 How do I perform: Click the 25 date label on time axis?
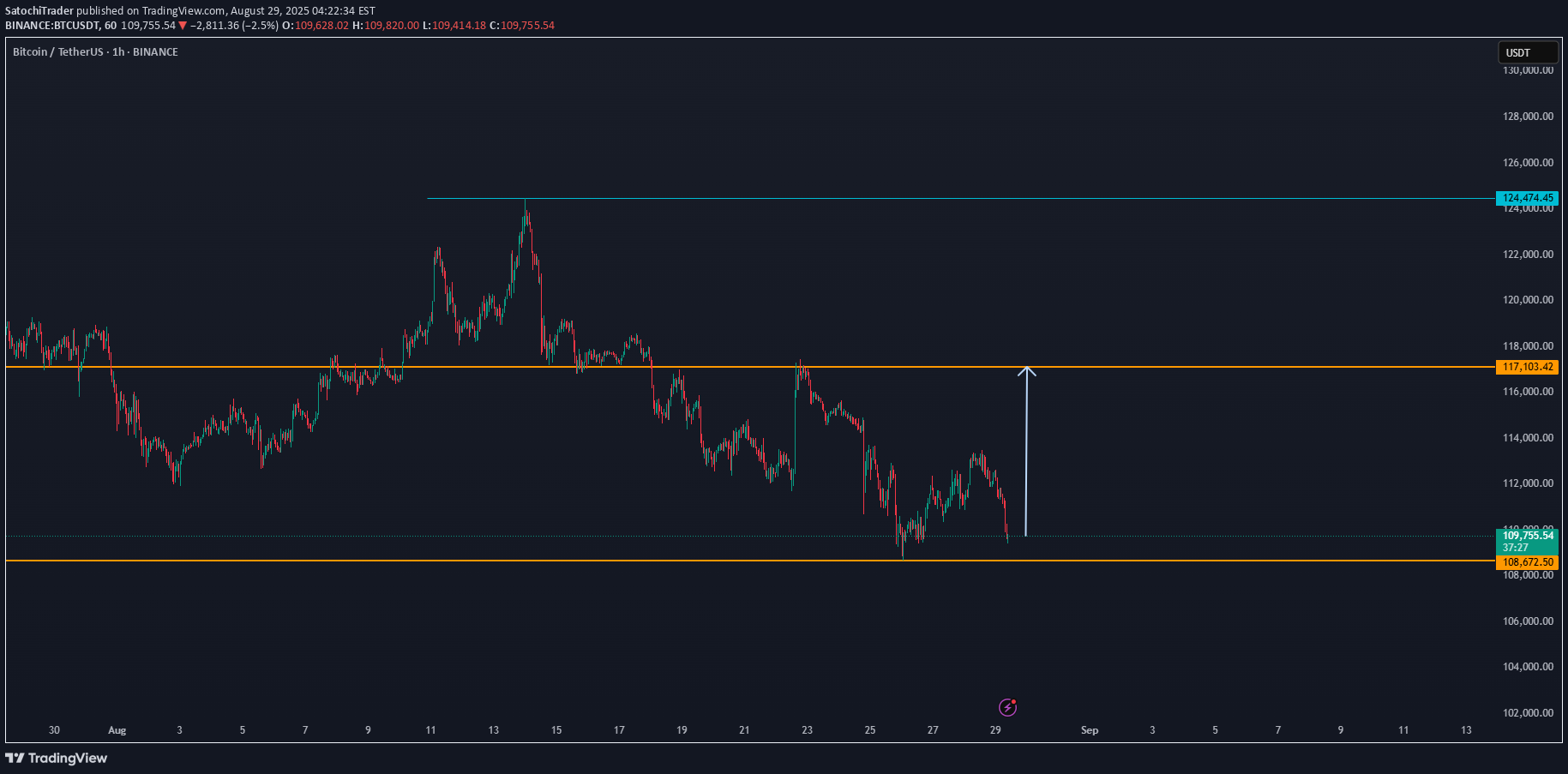click(x=870, y=730)
